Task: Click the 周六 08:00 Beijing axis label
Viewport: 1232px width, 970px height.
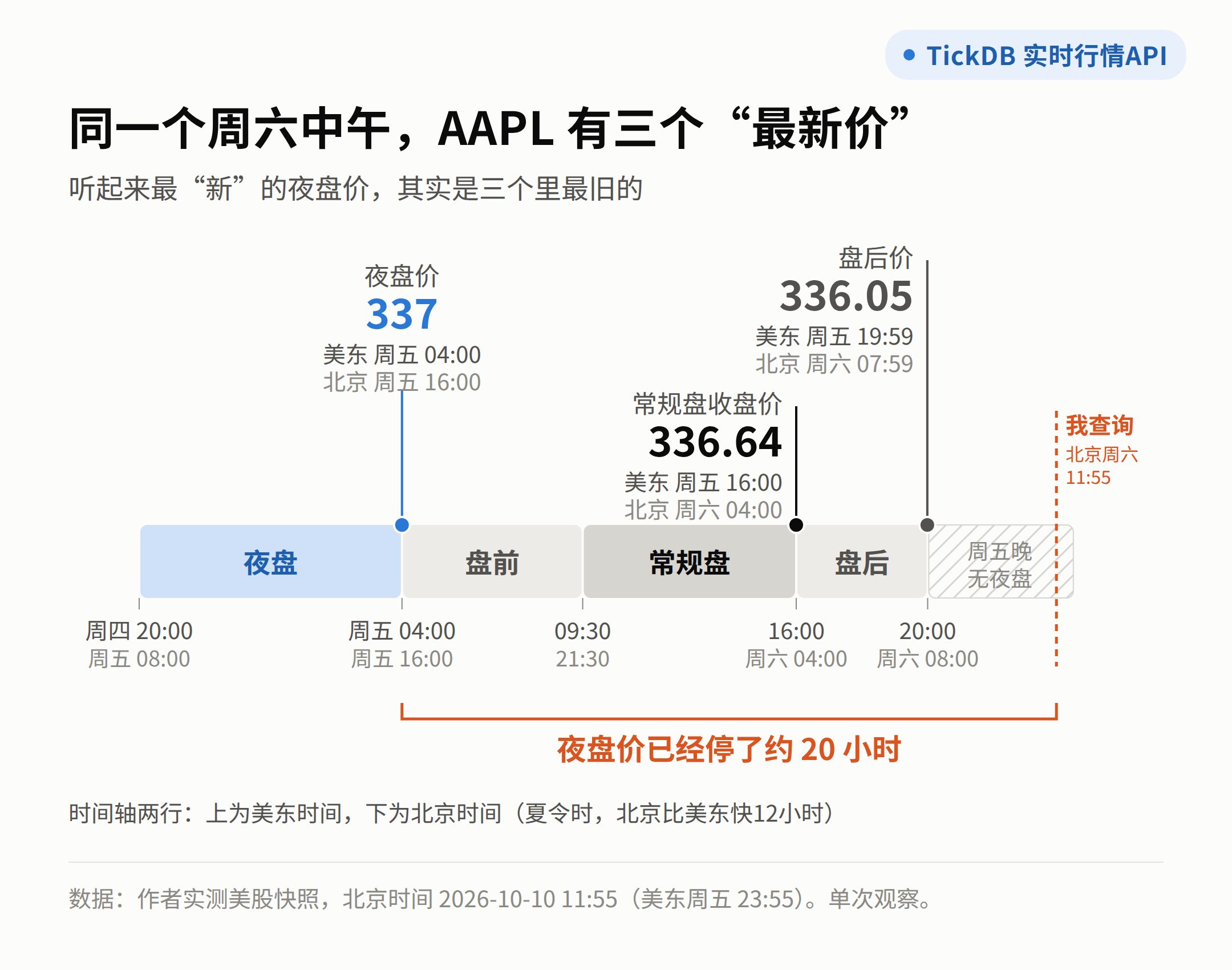Action: pyautogui.click(x=927, y=659)
